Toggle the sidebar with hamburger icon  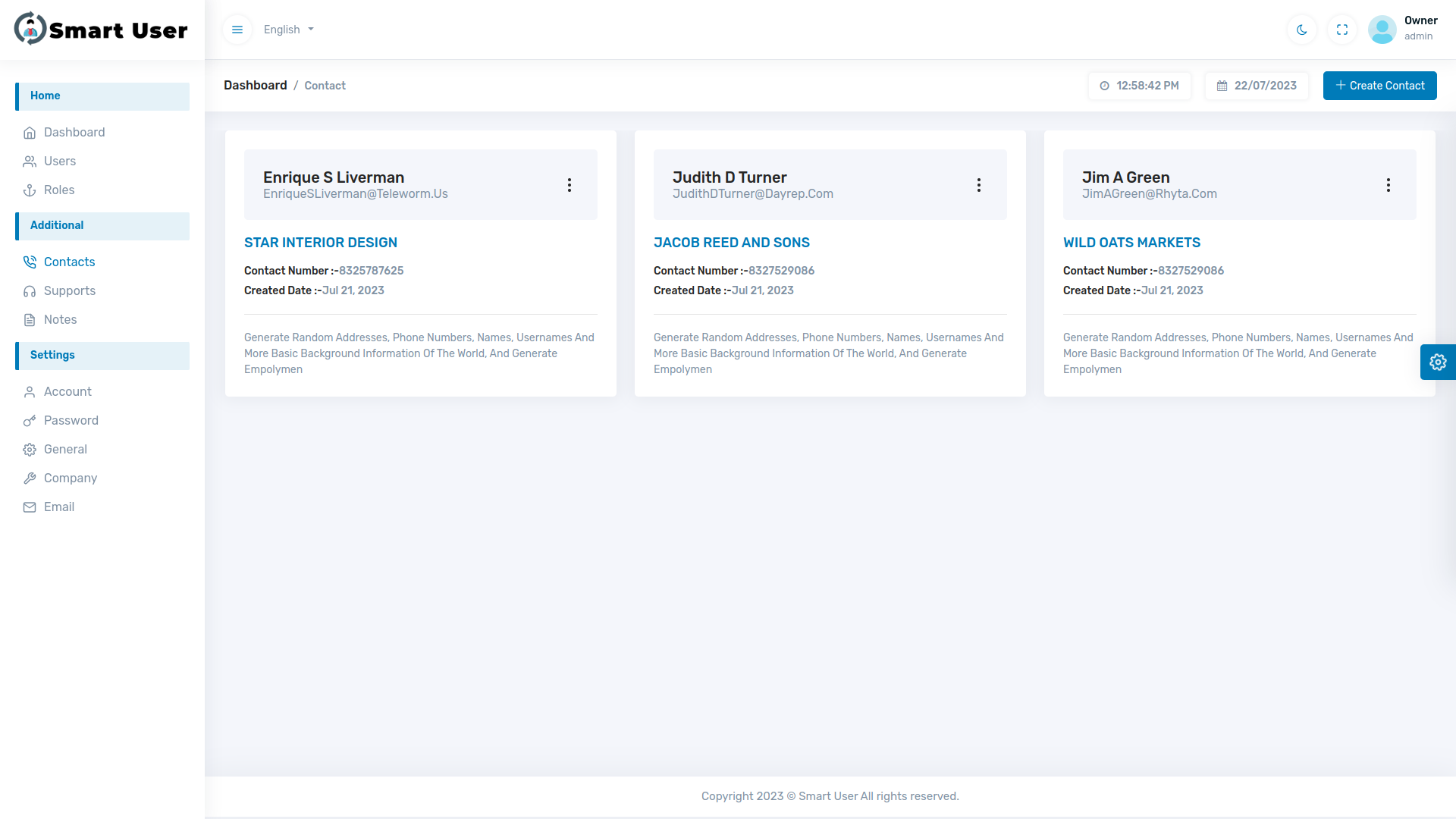click(237, 30)
